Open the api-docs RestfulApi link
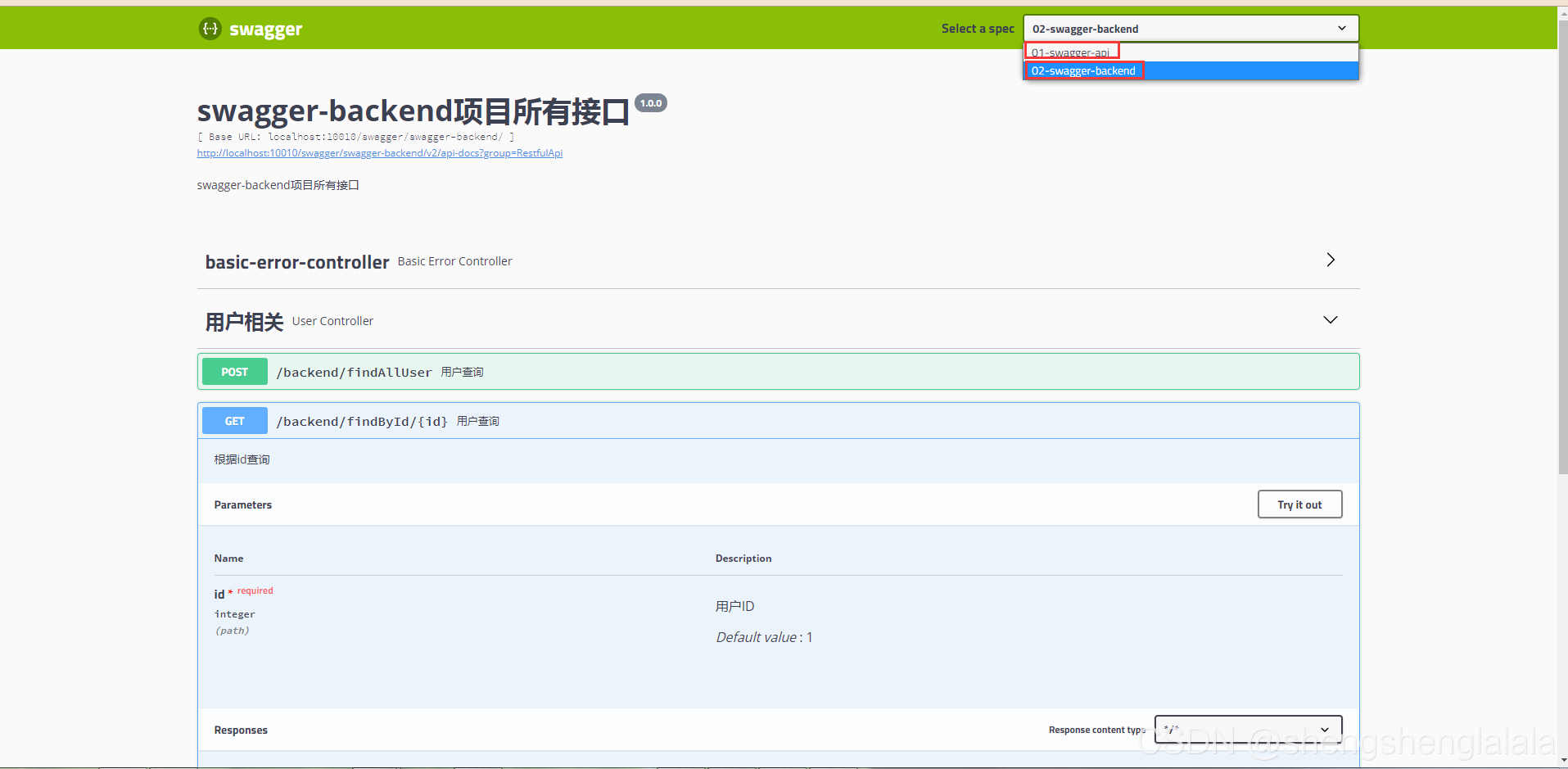 point(380,153)
